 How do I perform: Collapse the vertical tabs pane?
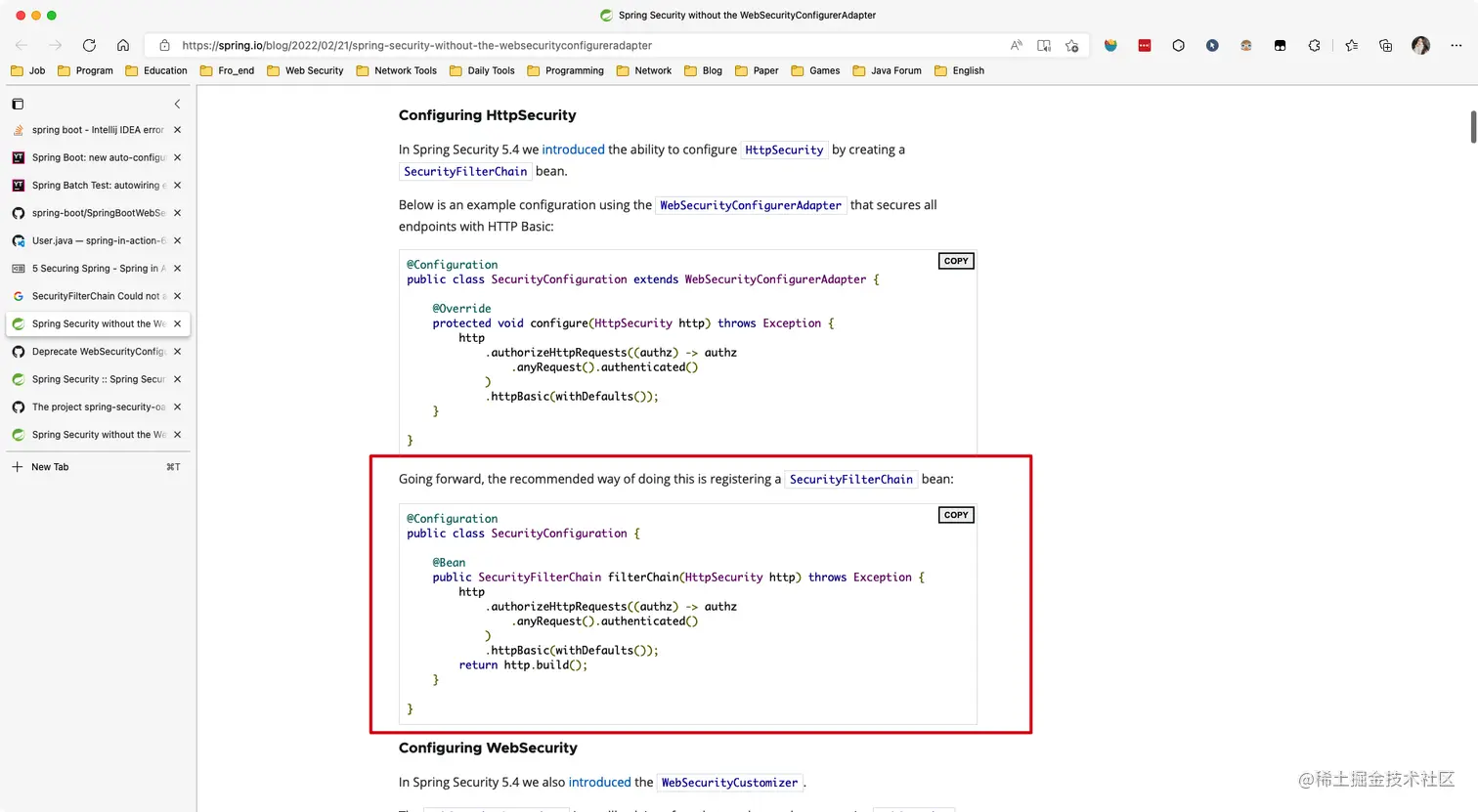[177, 104]
